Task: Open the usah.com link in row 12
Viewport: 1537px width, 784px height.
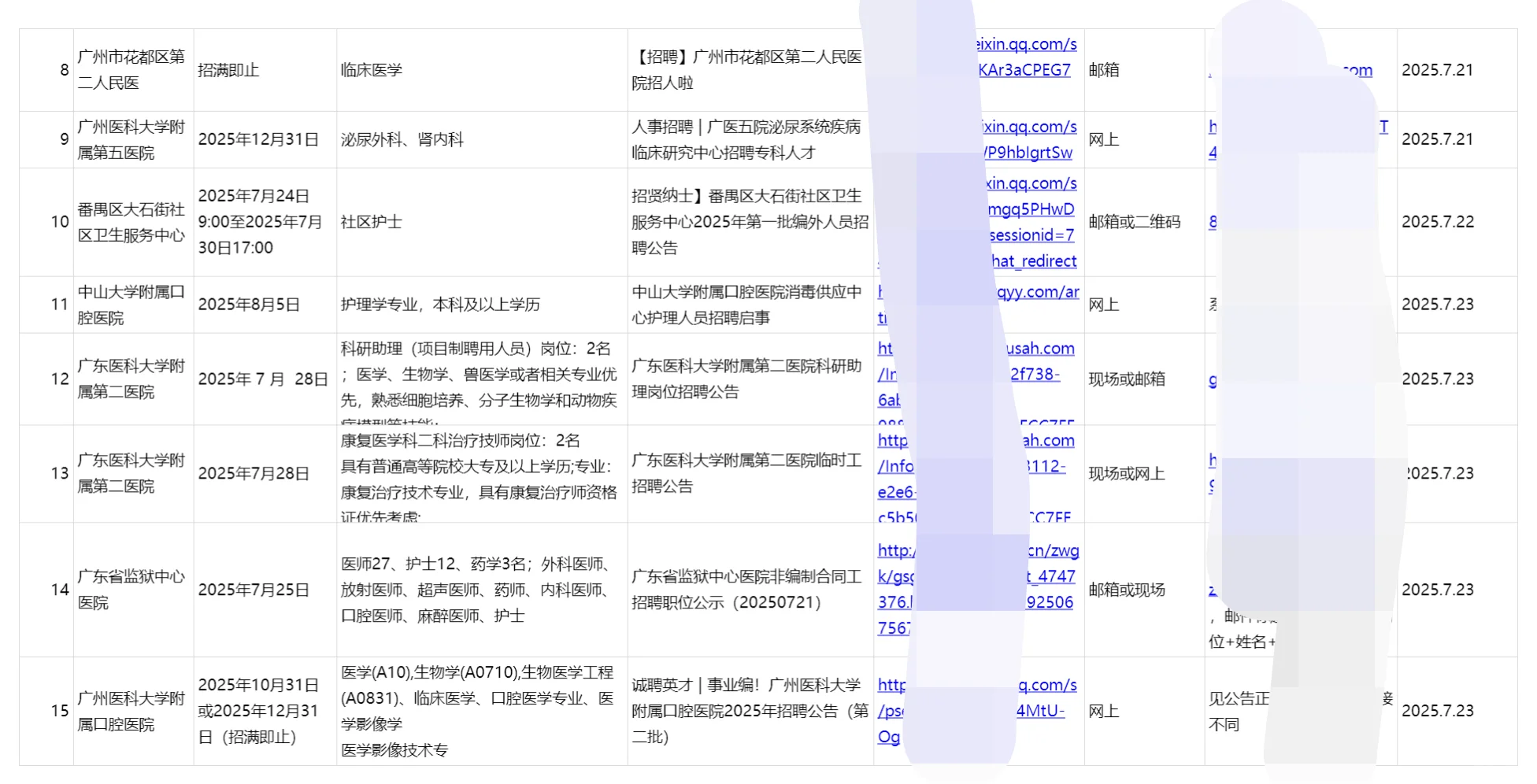Action: (x=1040, y=348)
